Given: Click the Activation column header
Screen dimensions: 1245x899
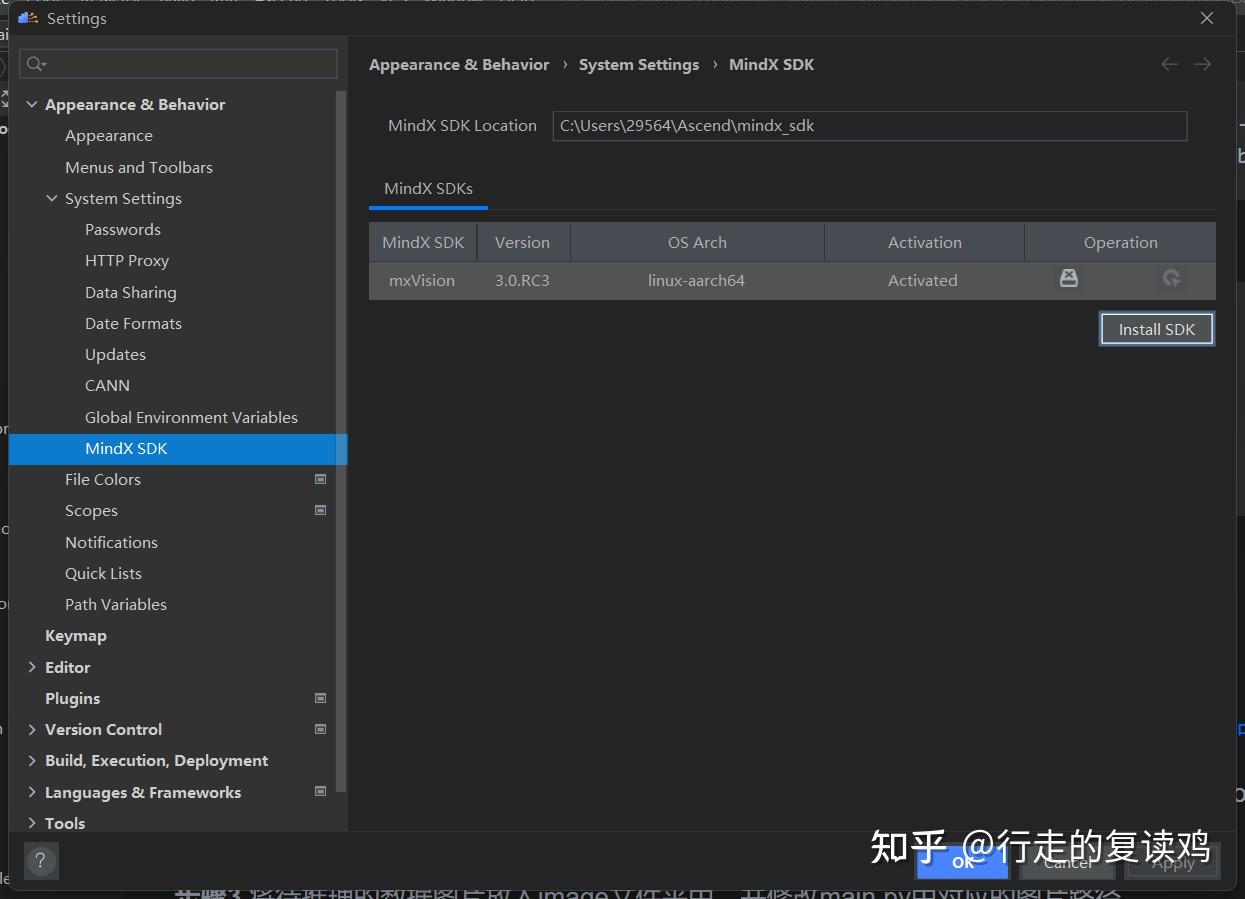Looking at the screenshot, I should [x=925, y=242].
